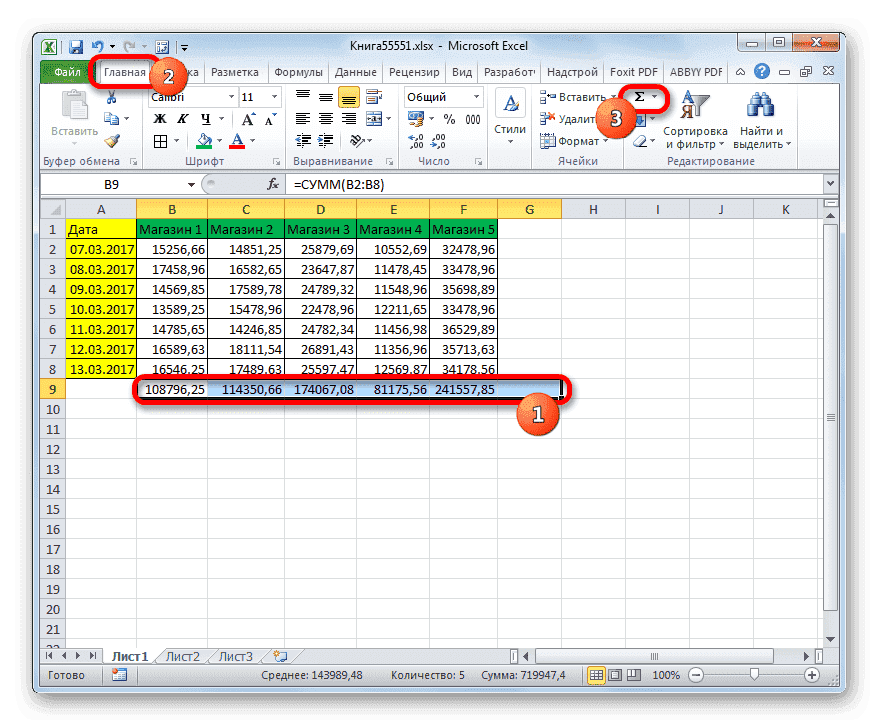Select the Format Painter icon
Image resolution: width=879 pixels, height=726 pixels.
pos(110,140)
